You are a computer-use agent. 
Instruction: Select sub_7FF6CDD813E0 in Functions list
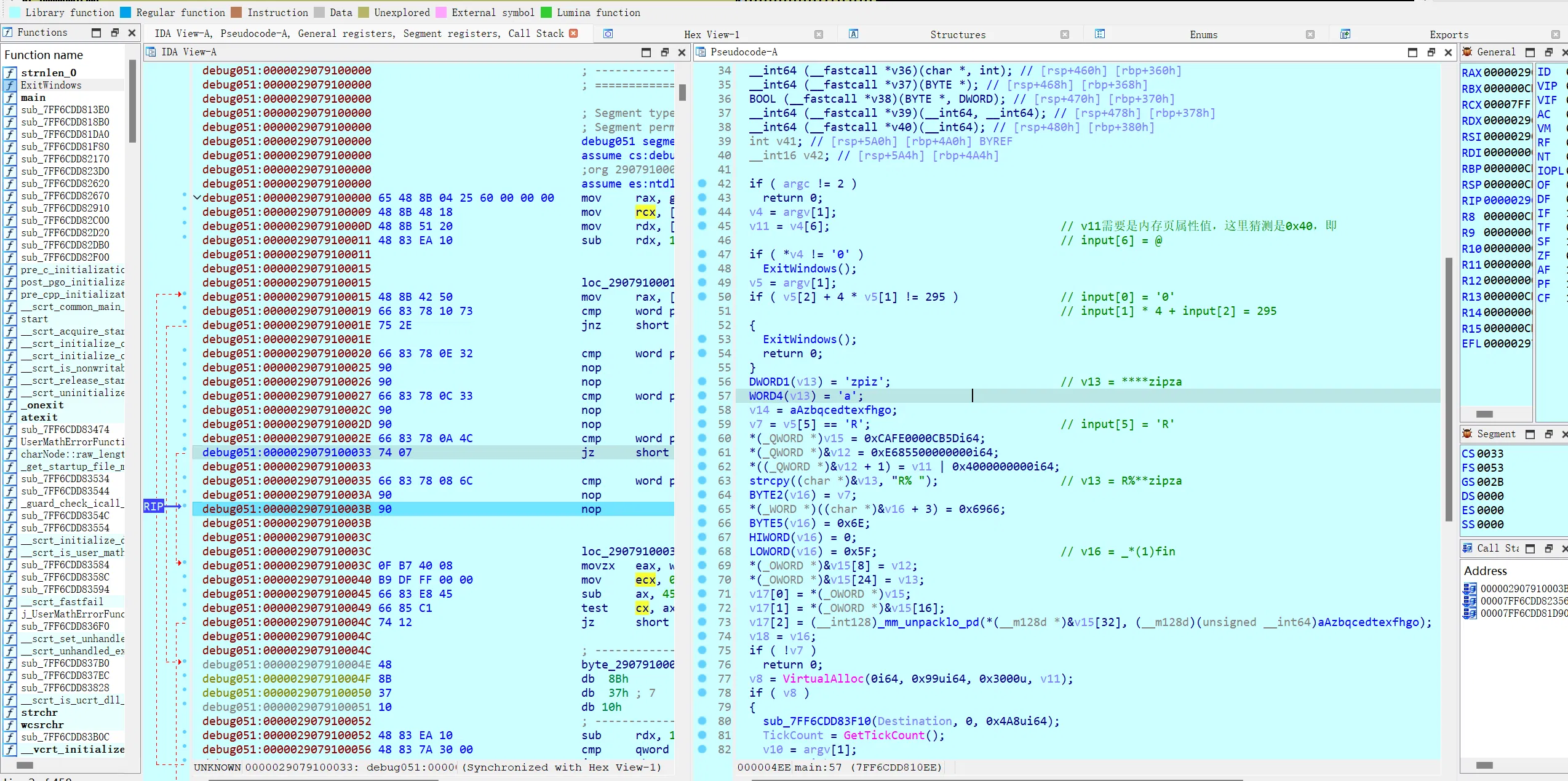coord(65,109)
